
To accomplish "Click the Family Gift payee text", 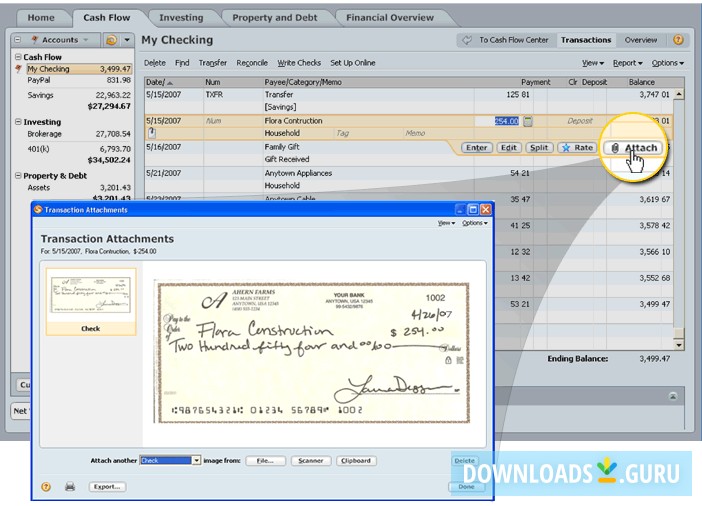I will [282, 147].
